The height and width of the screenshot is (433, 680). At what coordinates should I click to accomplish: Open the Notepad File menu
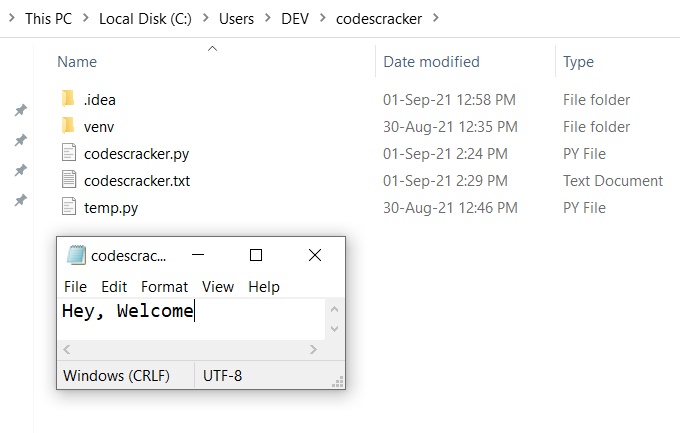coord(75,286)
